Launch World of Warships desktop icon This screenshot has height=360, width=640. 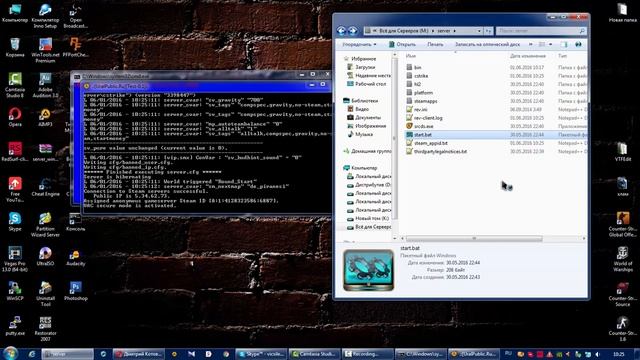(x=622, y=260)
